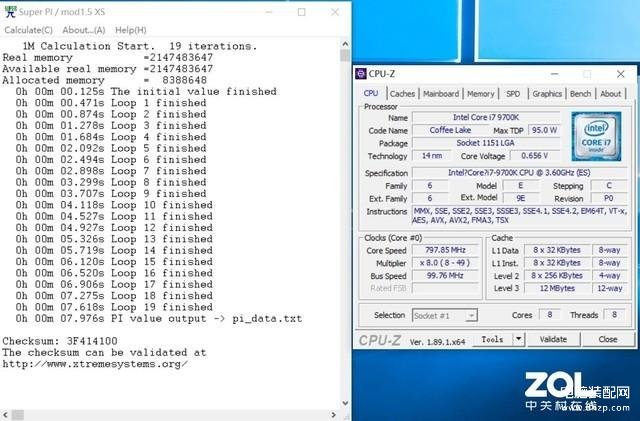The image size is (640, 421).
Task: Click the Max TDP value '95.0 W'
Action: pos(544,130)
